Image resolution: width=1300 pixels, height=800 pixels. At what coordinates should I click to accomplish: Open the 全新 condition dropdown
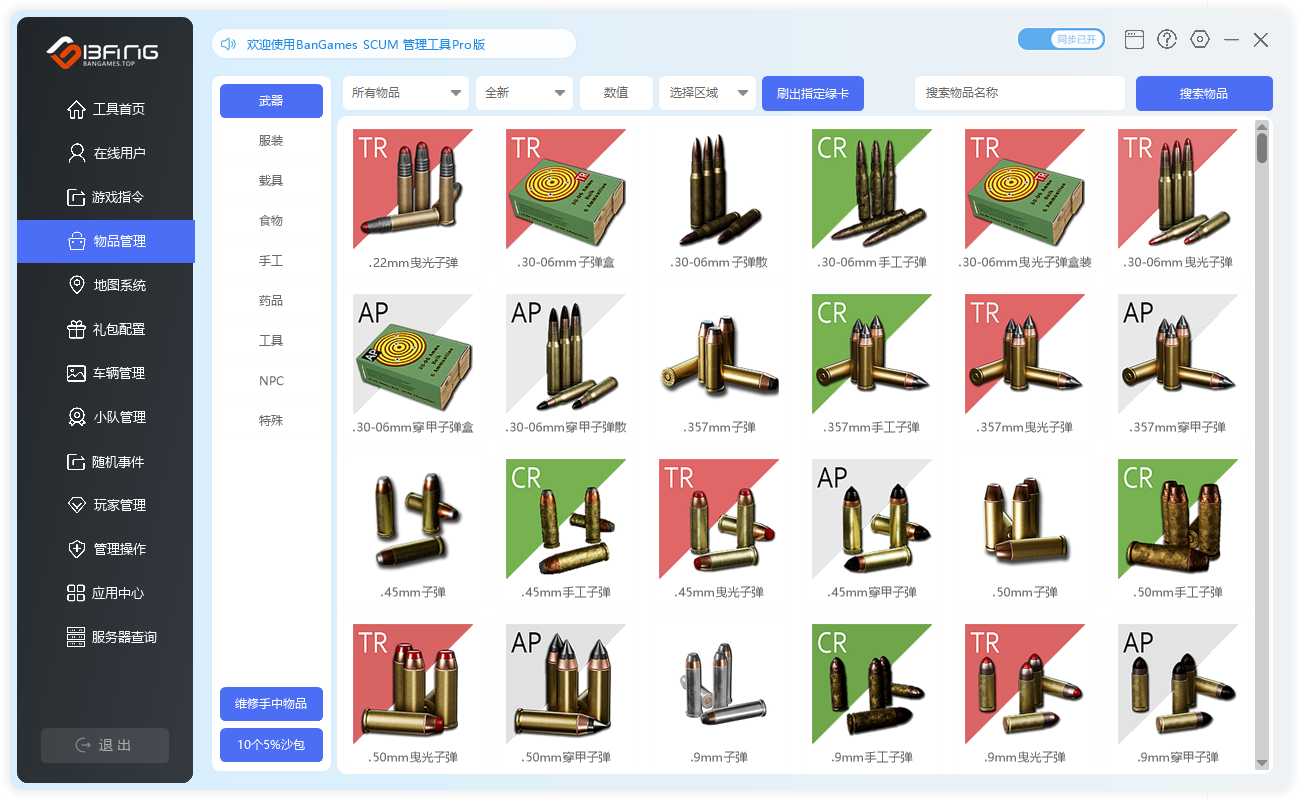[524, 93]
